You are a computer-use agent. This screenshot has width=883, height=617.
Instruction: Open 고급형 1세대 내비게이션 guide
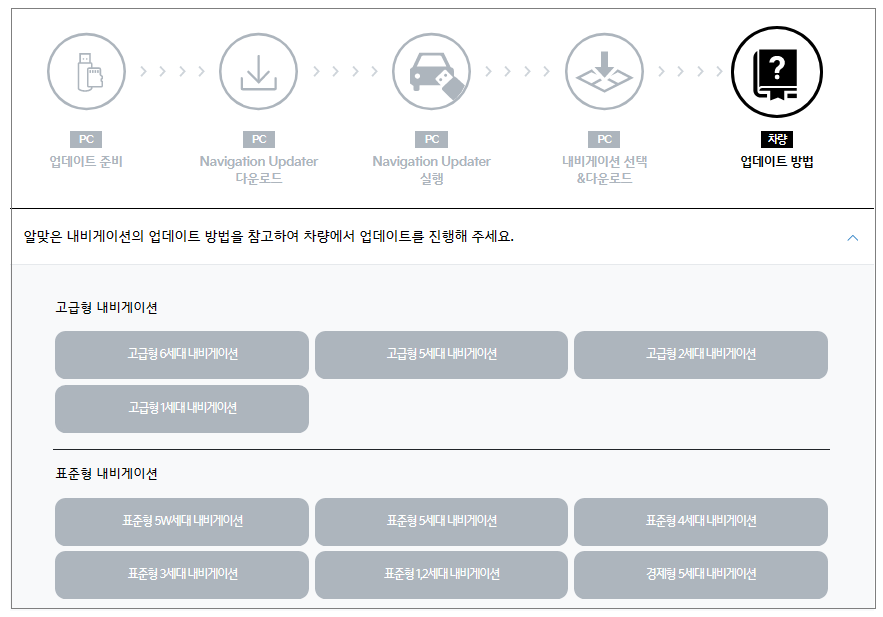(x=182, y=409)
